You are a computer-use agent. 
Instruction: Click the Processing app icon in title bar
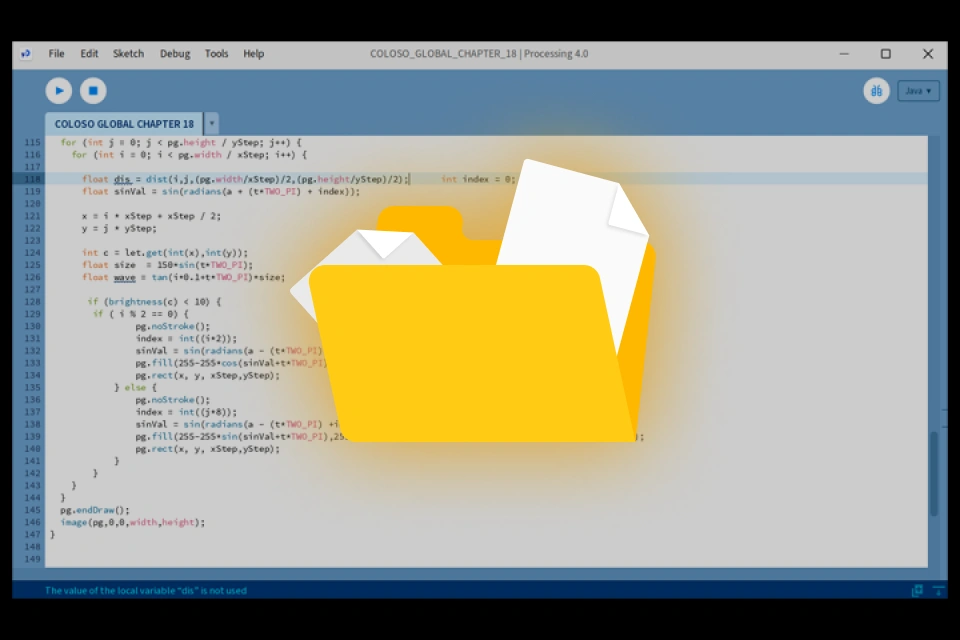[x=25, y=54]
